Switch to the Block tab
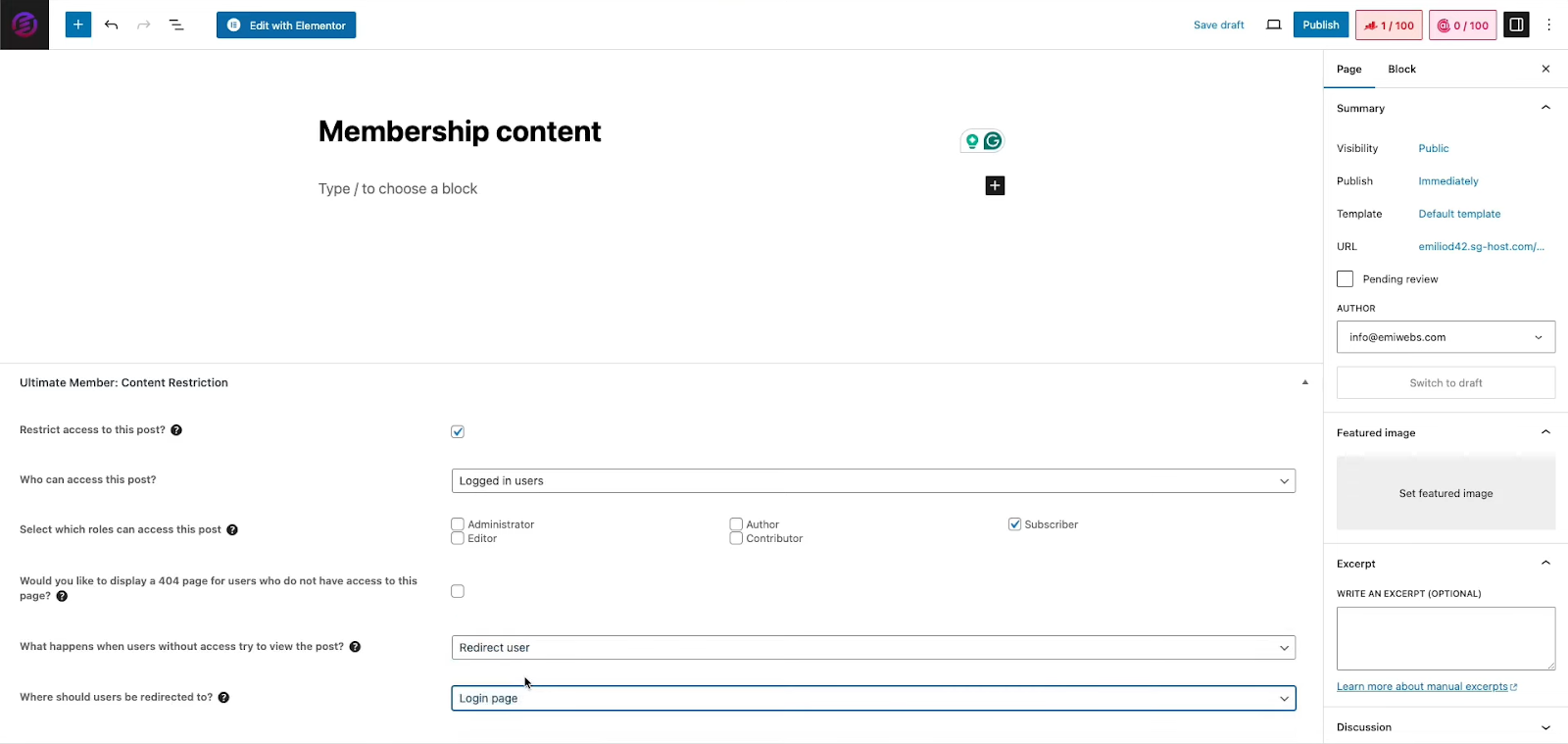This screenshot has height=744, width=1568. tap(1401, 70)
